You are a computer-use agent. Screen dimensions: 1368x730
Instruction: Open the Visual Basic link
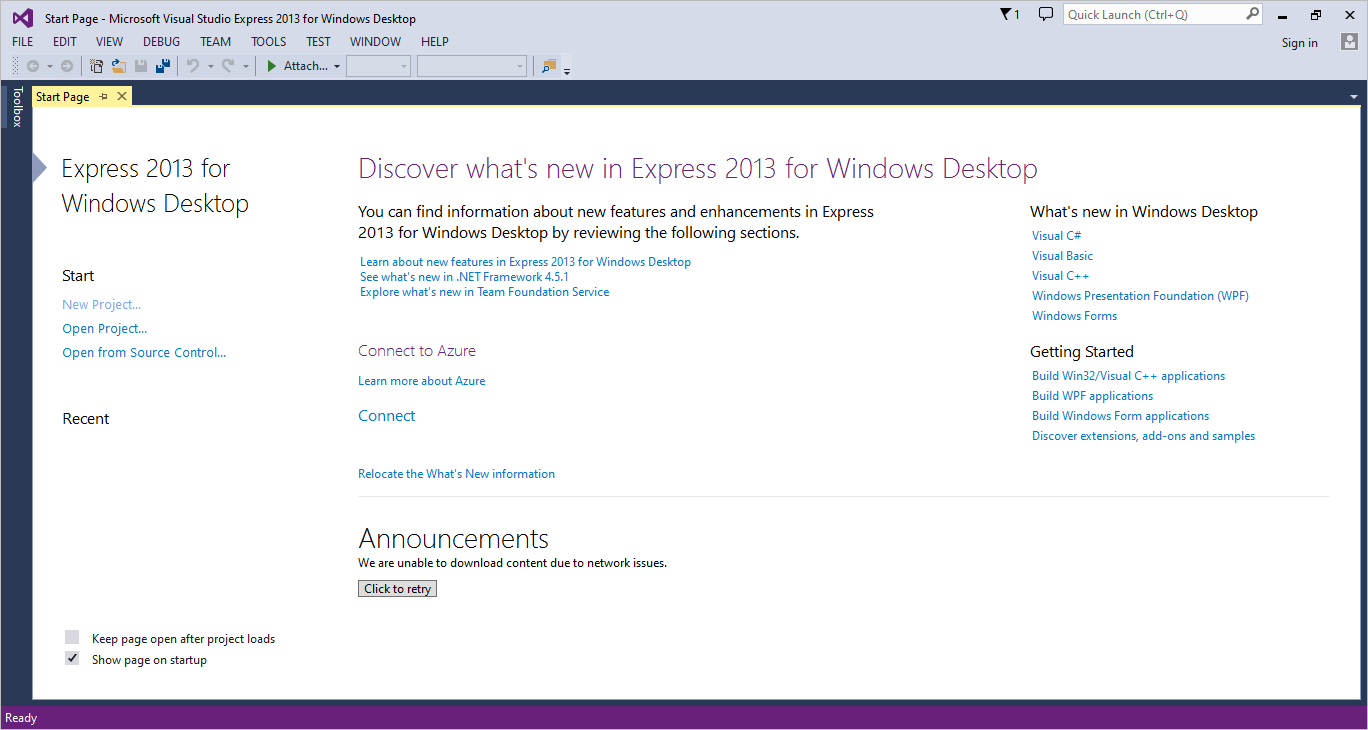[x=1063, y=256]
